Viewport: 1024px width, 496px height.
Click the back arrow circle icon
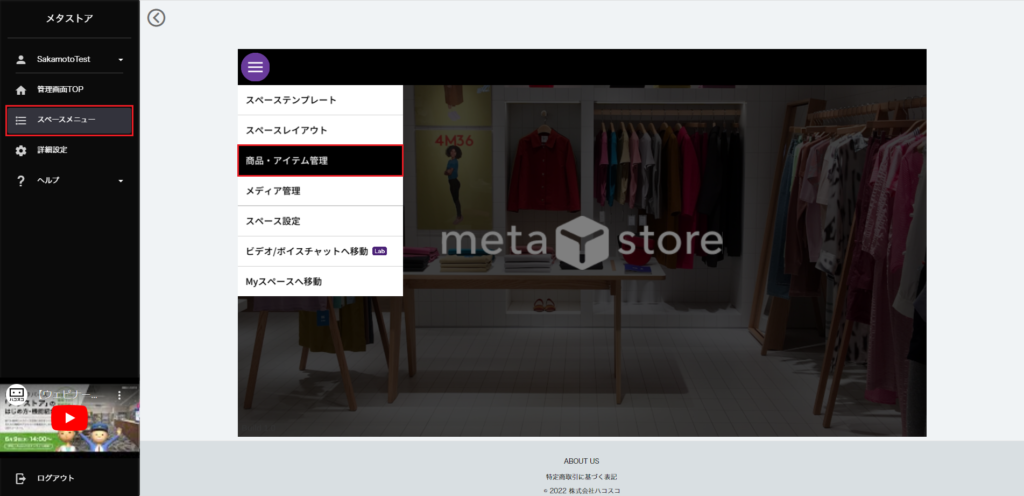coord(156,18)
